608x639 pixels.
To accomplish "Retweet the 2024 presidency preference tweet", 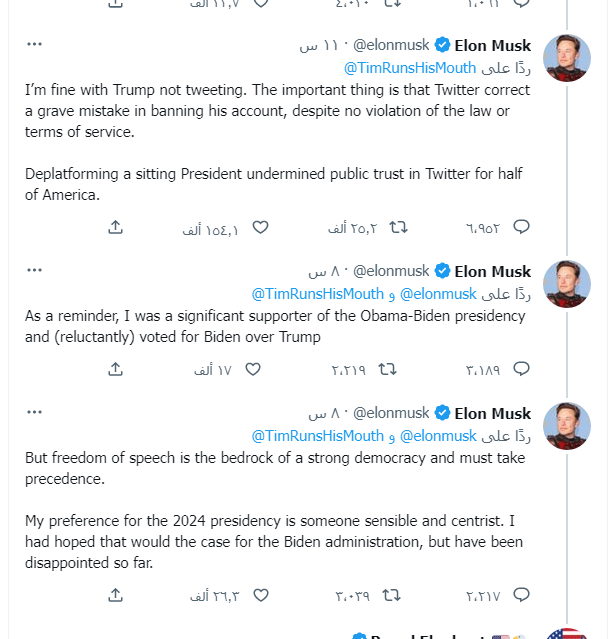I will tap(393, 596).
